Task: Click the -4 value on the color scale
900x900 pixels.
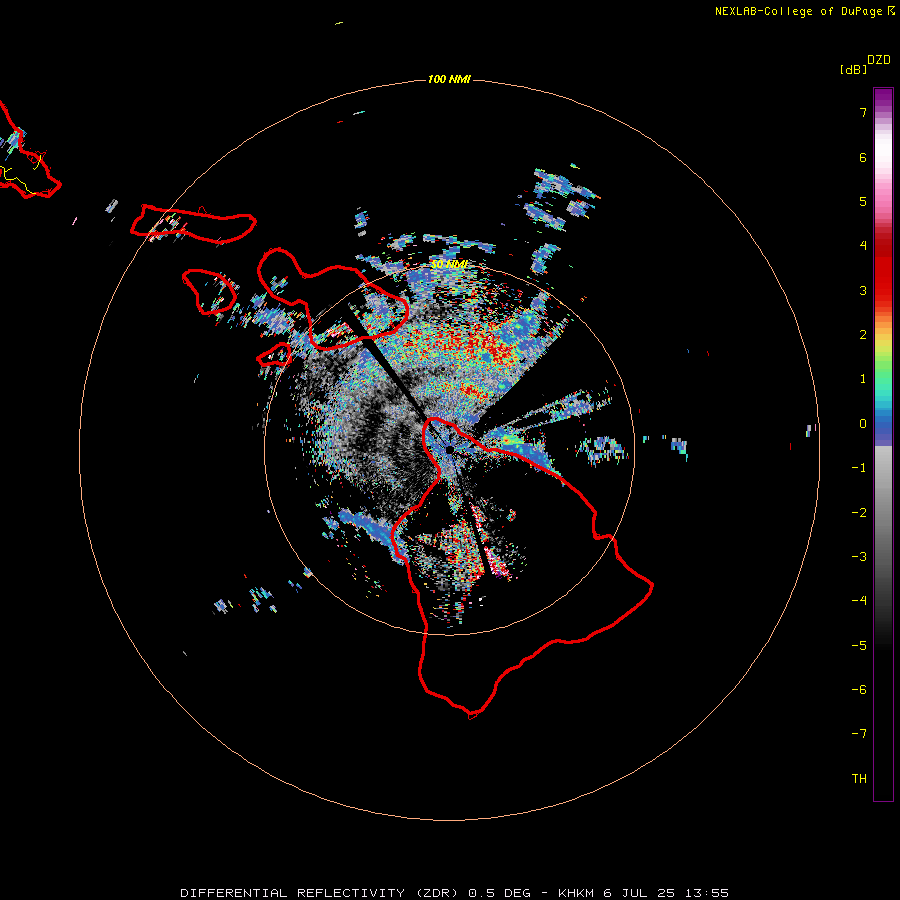Action: [859, 601]
